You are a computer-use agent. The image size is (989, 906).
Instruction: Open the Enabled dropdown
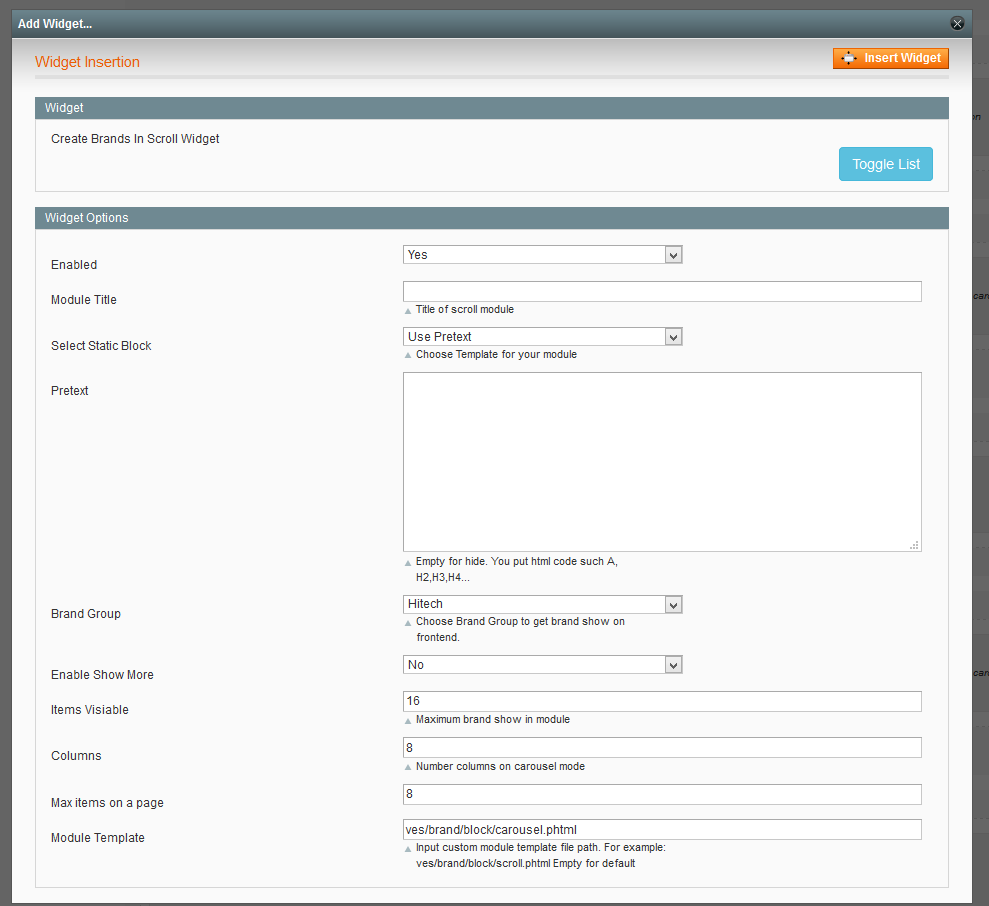coord(542,255)
